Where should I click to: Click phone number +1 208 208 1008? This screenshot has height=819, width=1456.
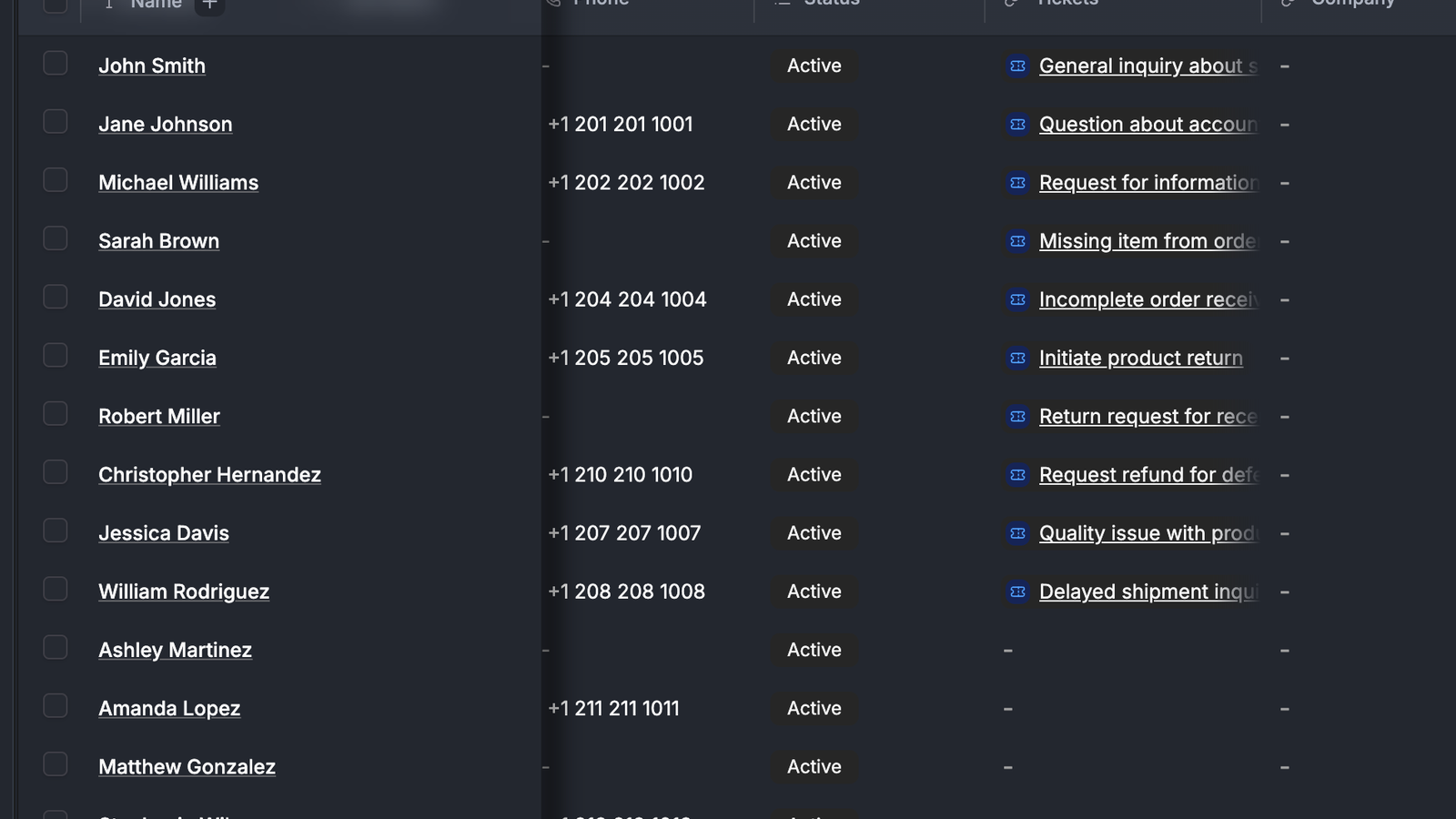(x=626, y=591)
